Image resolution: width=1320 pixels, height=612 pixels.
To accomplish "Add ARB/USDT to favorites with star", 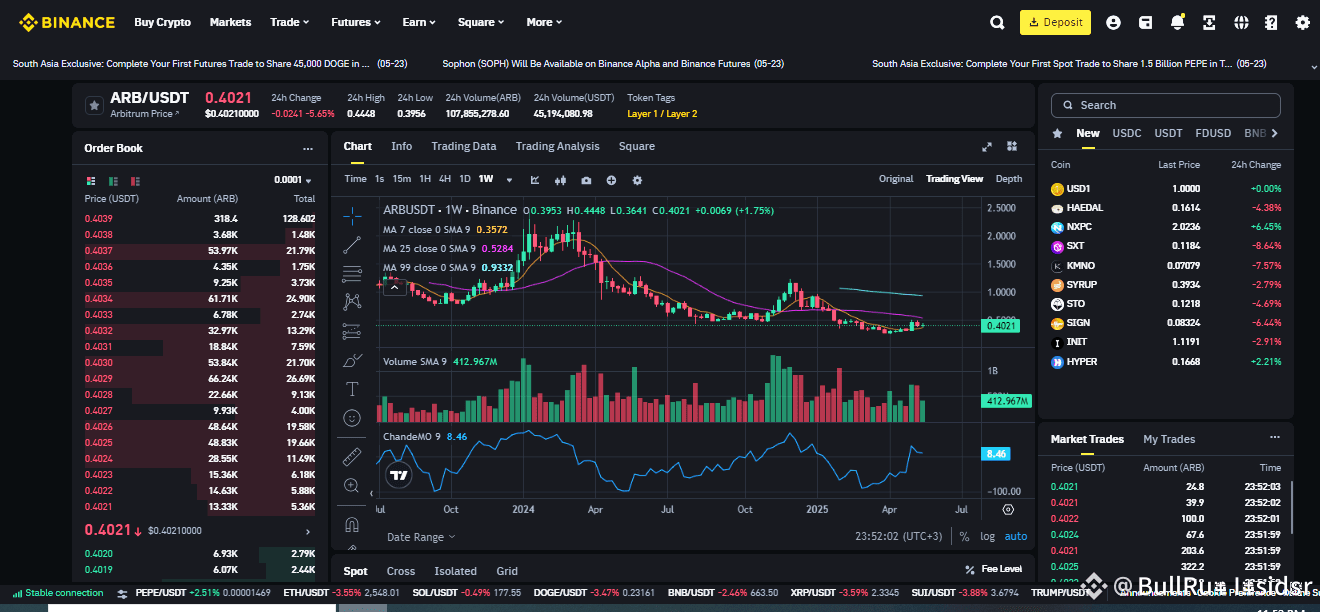I will click(x=93, y=105).
